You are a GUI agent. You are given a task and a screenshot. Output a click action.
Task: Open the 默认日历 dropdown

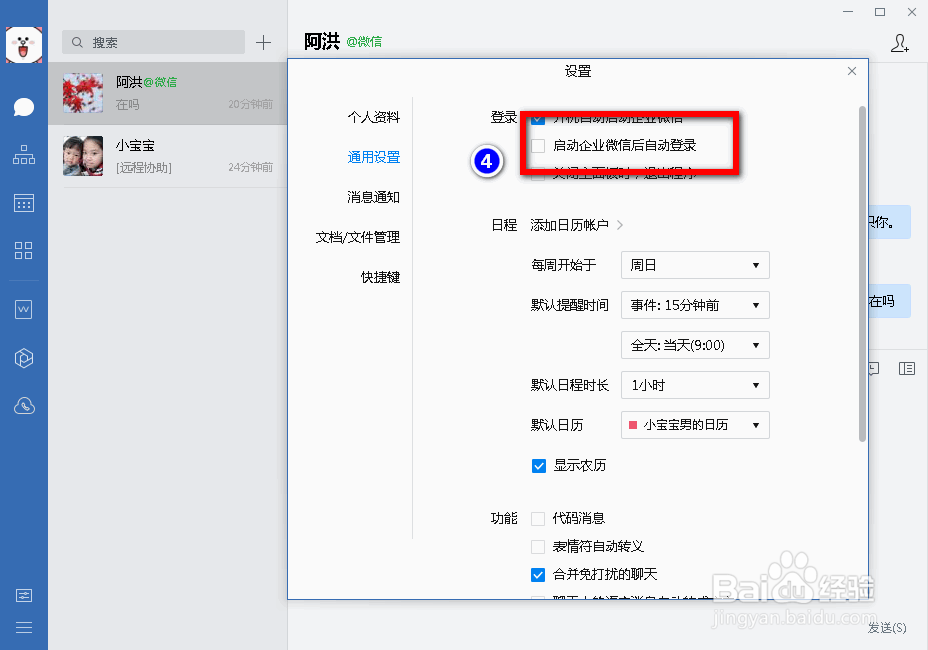(x=694, y=424)
